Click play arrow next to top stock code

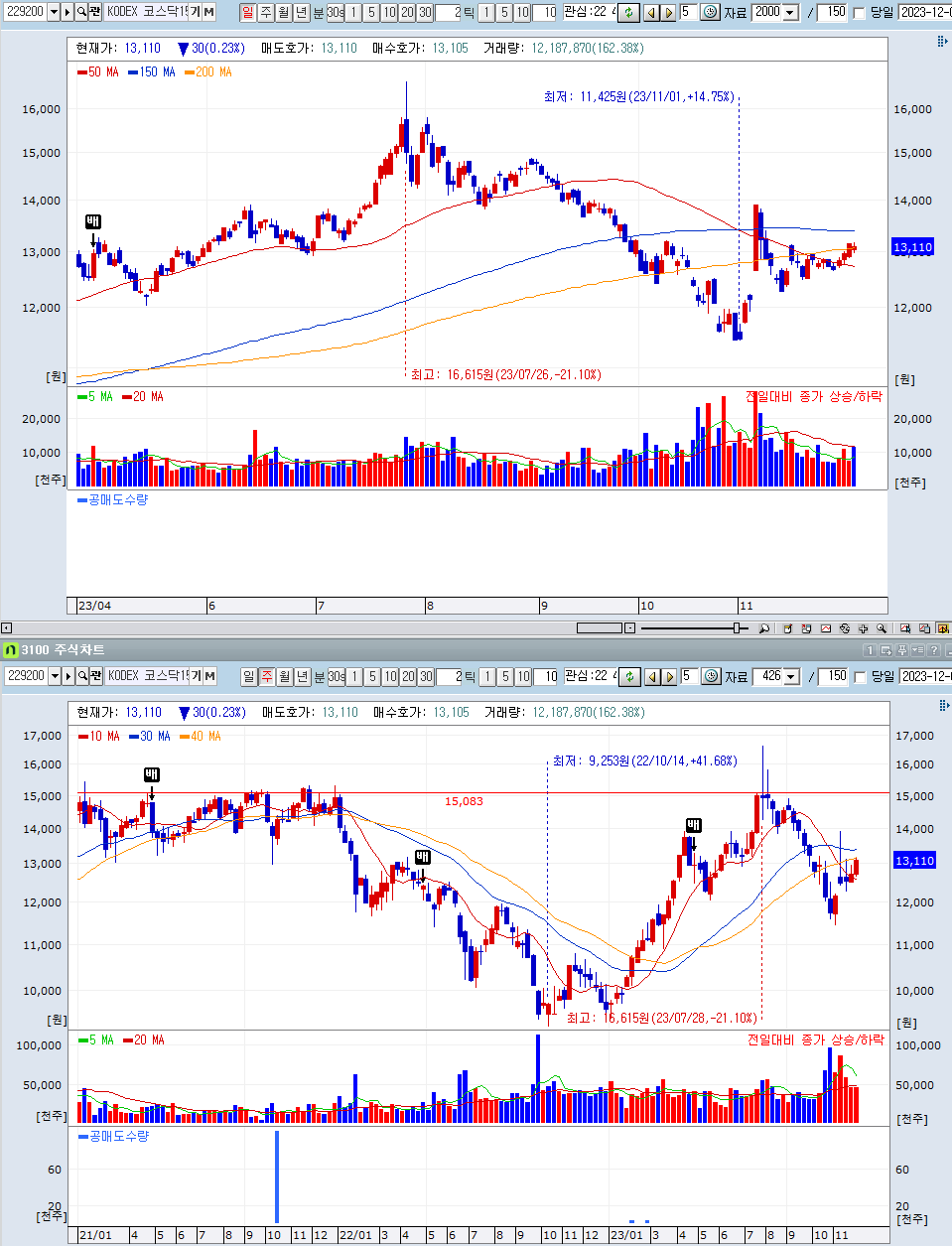tap(68, 12)
